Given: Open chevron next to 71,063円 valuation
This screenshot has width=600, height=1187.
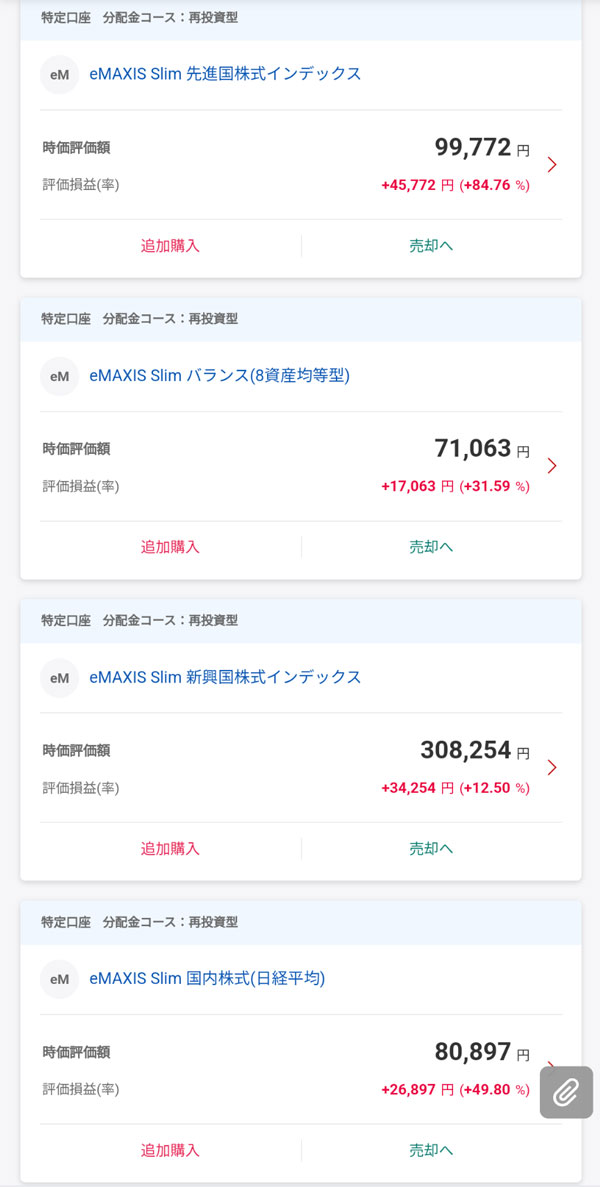Looking at the screenshot, I should (552, 466).
